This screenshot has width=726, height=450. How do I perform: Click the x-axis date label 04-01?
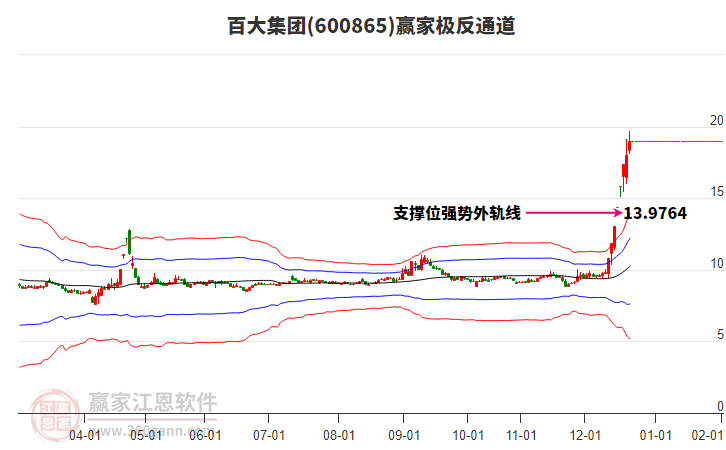85,436
